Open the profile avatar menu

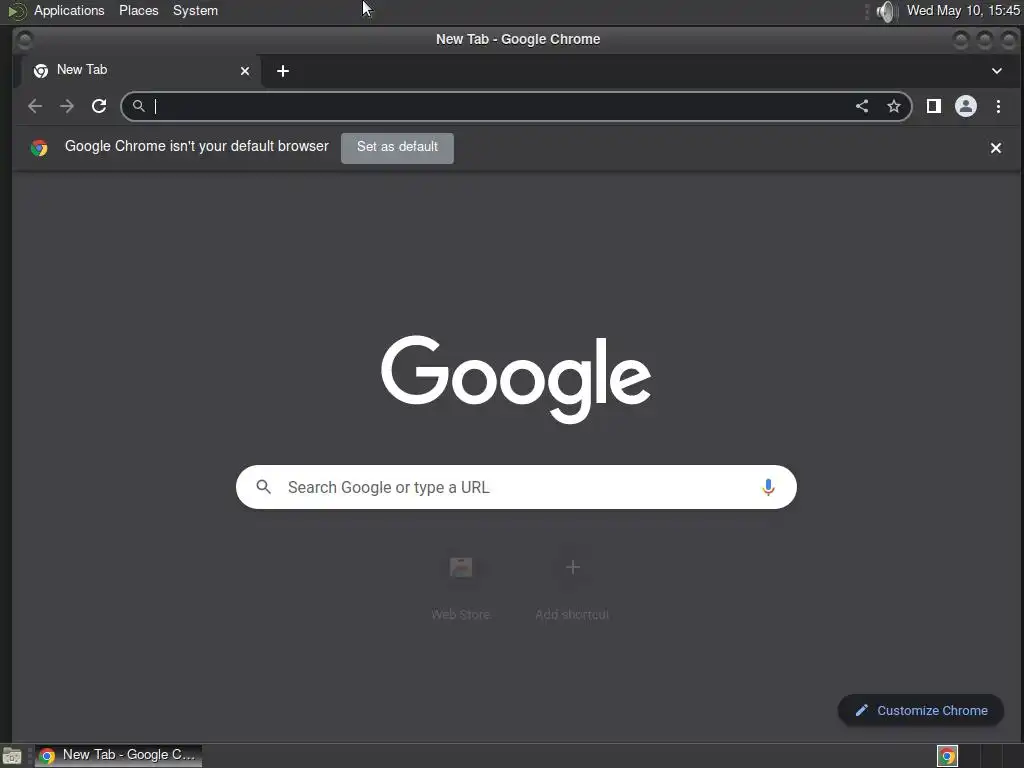(966, 106)
